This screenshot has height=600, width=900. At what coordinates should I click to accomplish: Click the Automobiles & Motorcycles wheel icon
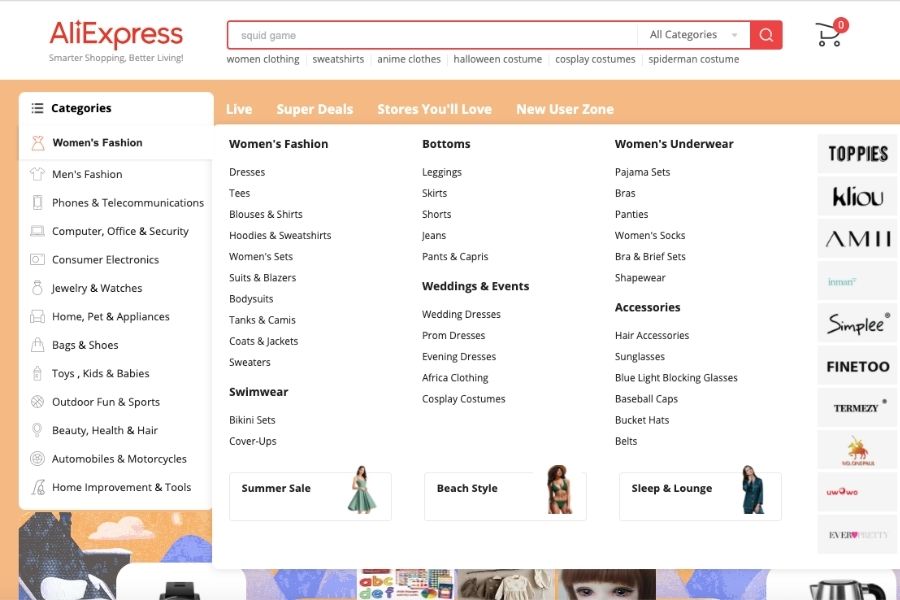[x=37, y=459]
